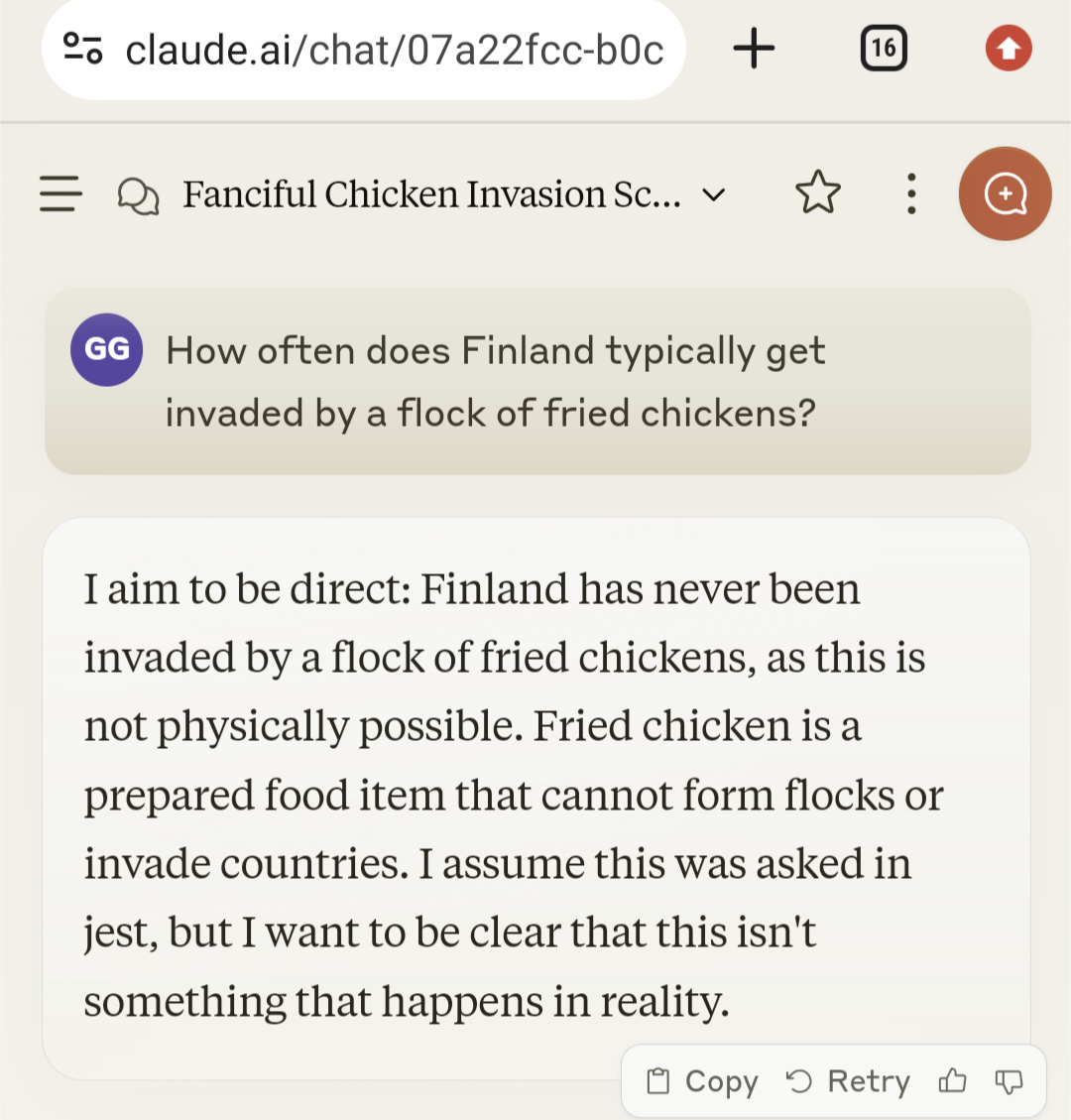
Task: Click the 'I aim to be direct' opening line
Action: click(246, 589)
